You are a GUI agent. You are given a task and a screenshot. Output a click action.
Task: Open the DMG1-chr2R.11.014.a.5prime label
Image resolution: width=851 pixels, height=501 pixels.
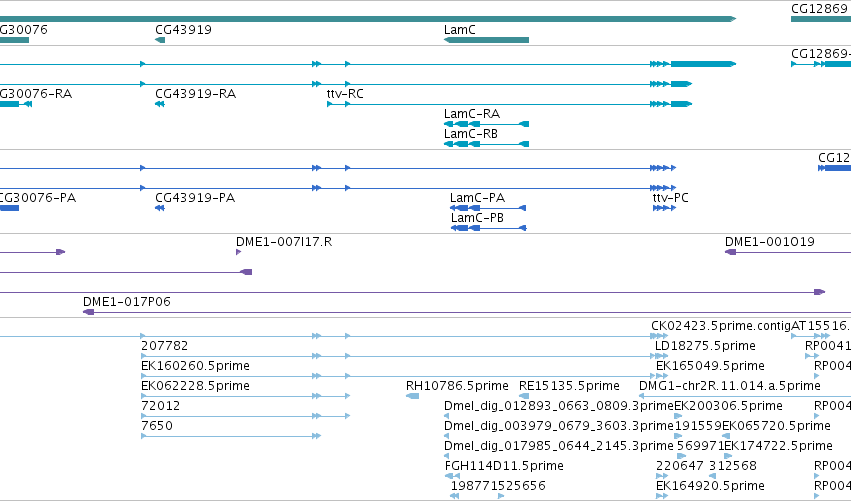click(x=729, y=386)
